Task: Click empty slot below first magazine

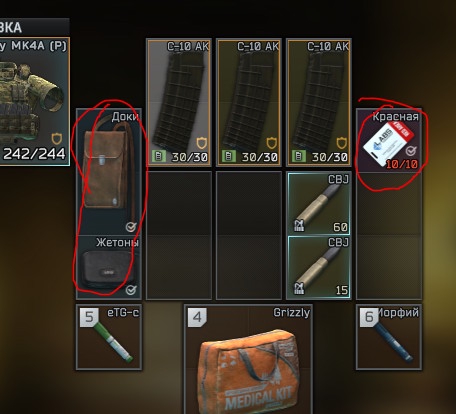Action: [179, 204]
